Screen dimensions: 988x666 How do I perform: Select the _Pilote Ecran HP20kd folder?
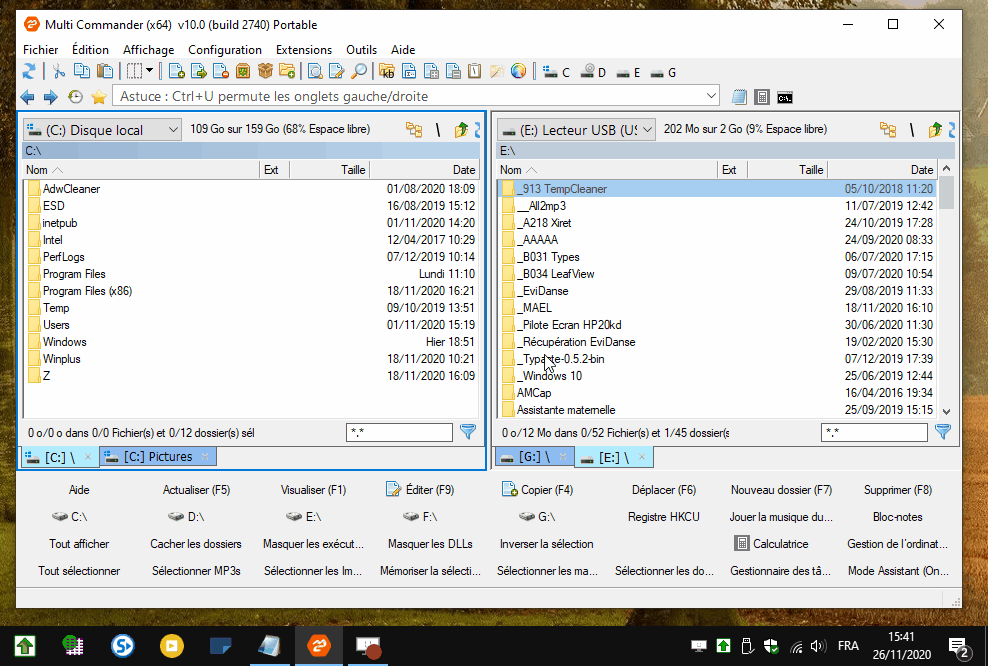(718, 325)
